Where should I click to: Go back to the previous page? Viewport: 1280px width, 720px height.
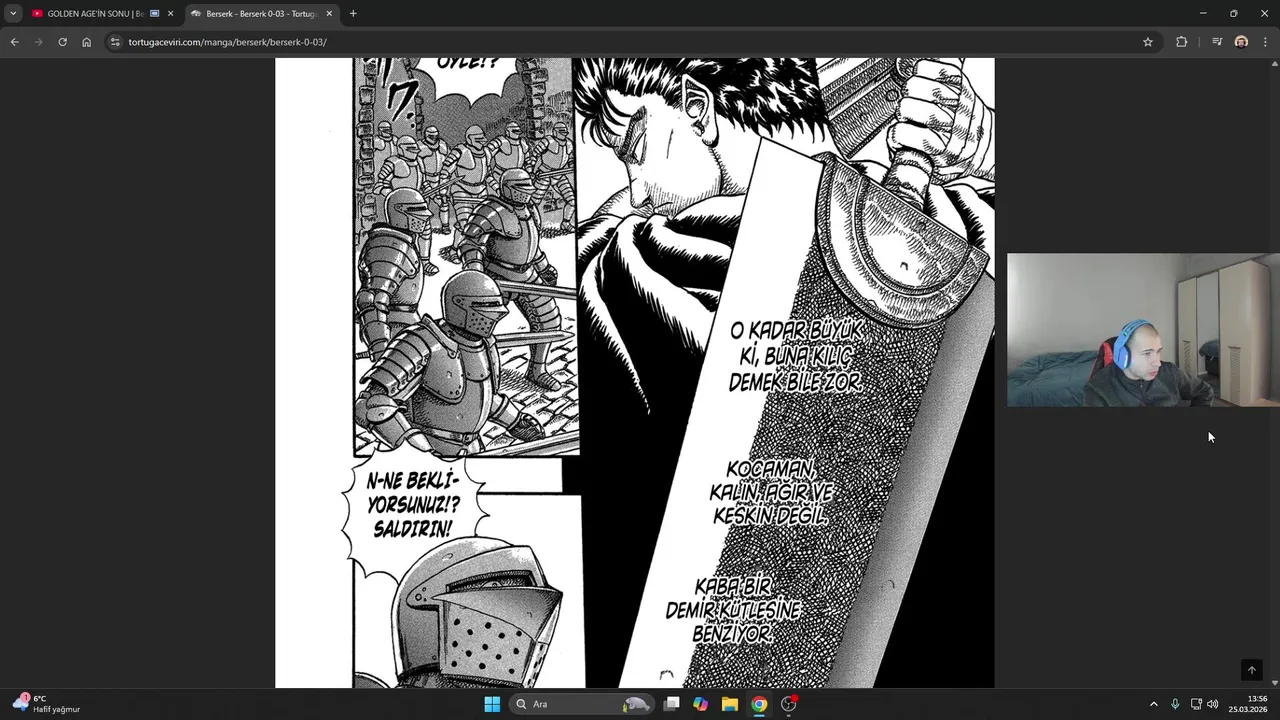click(x=14, y=42)
